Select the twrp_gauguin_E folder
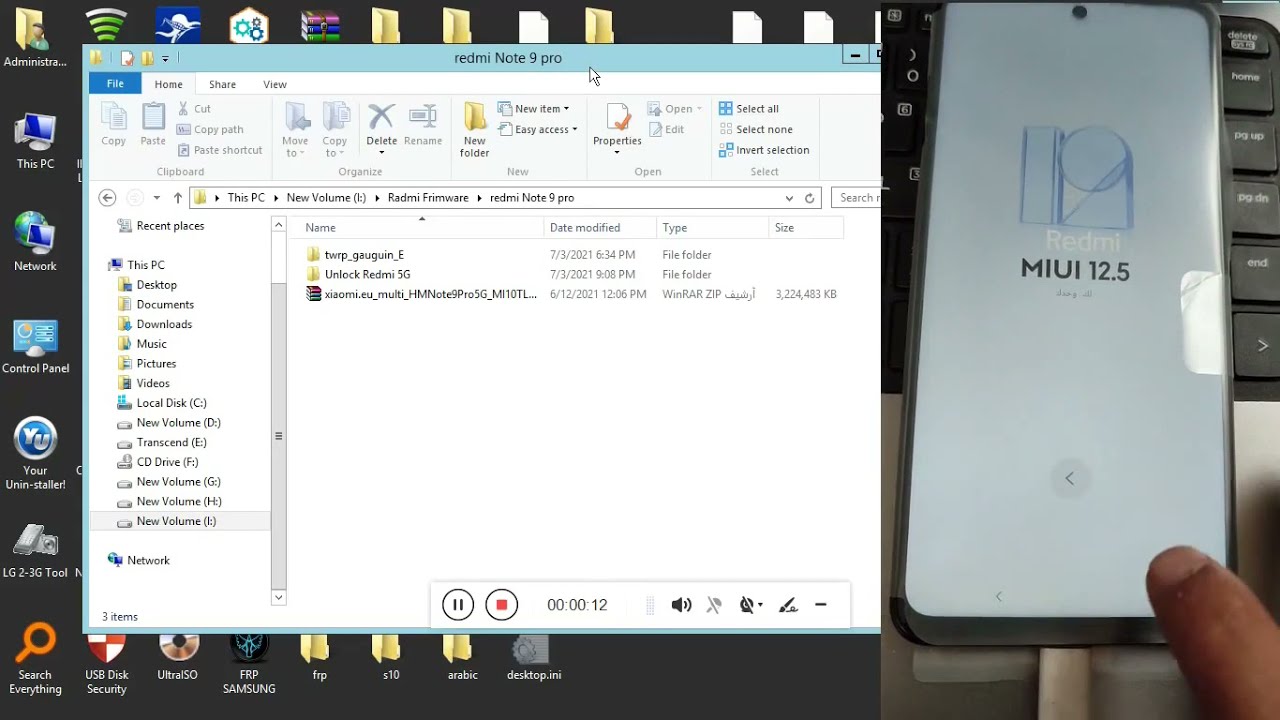The width and height of the screenshot is (1280, 720). tap(364, 255)
